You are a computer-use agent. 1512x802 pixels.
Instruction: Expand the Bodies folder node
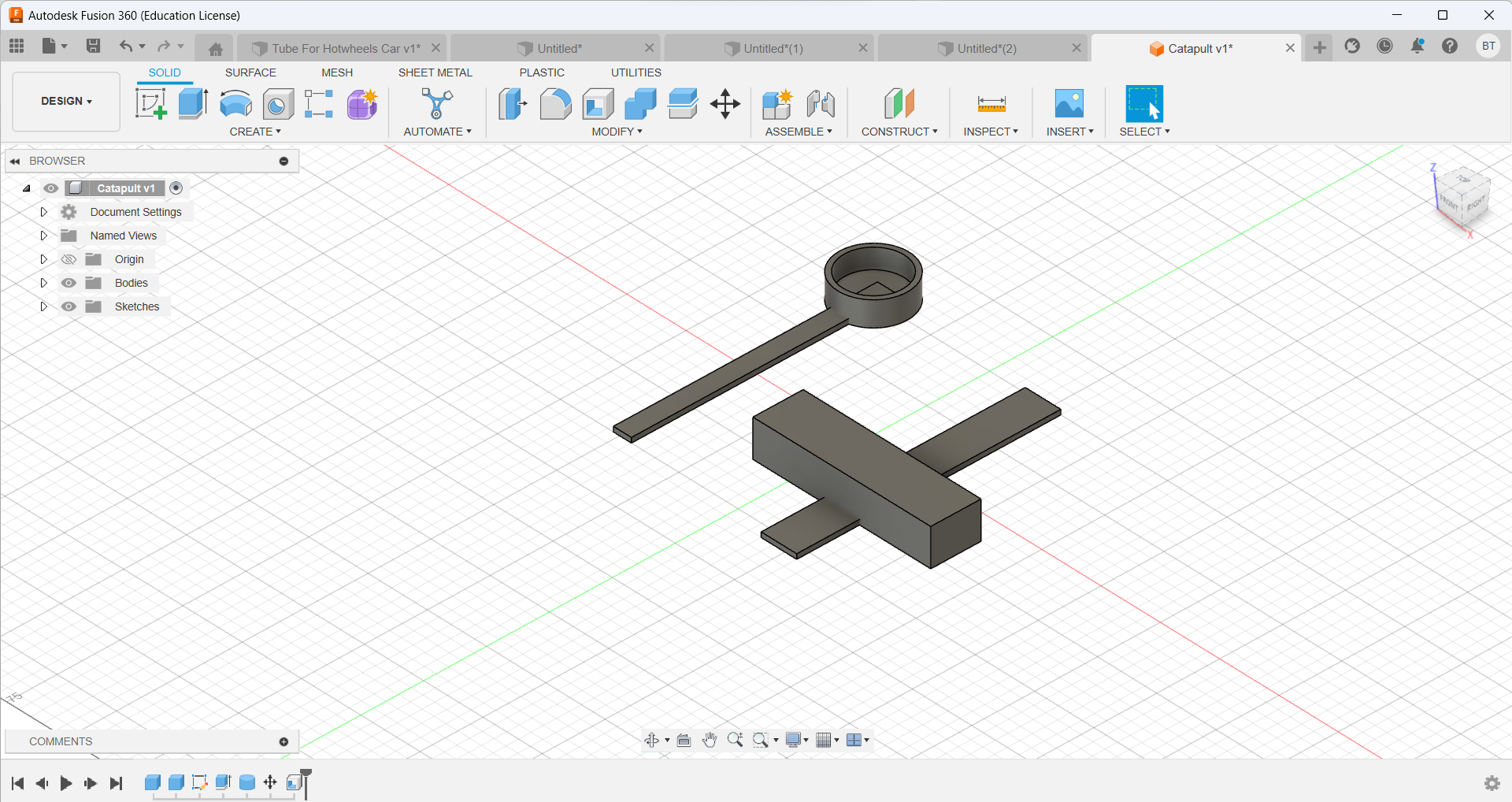(44, 283)
